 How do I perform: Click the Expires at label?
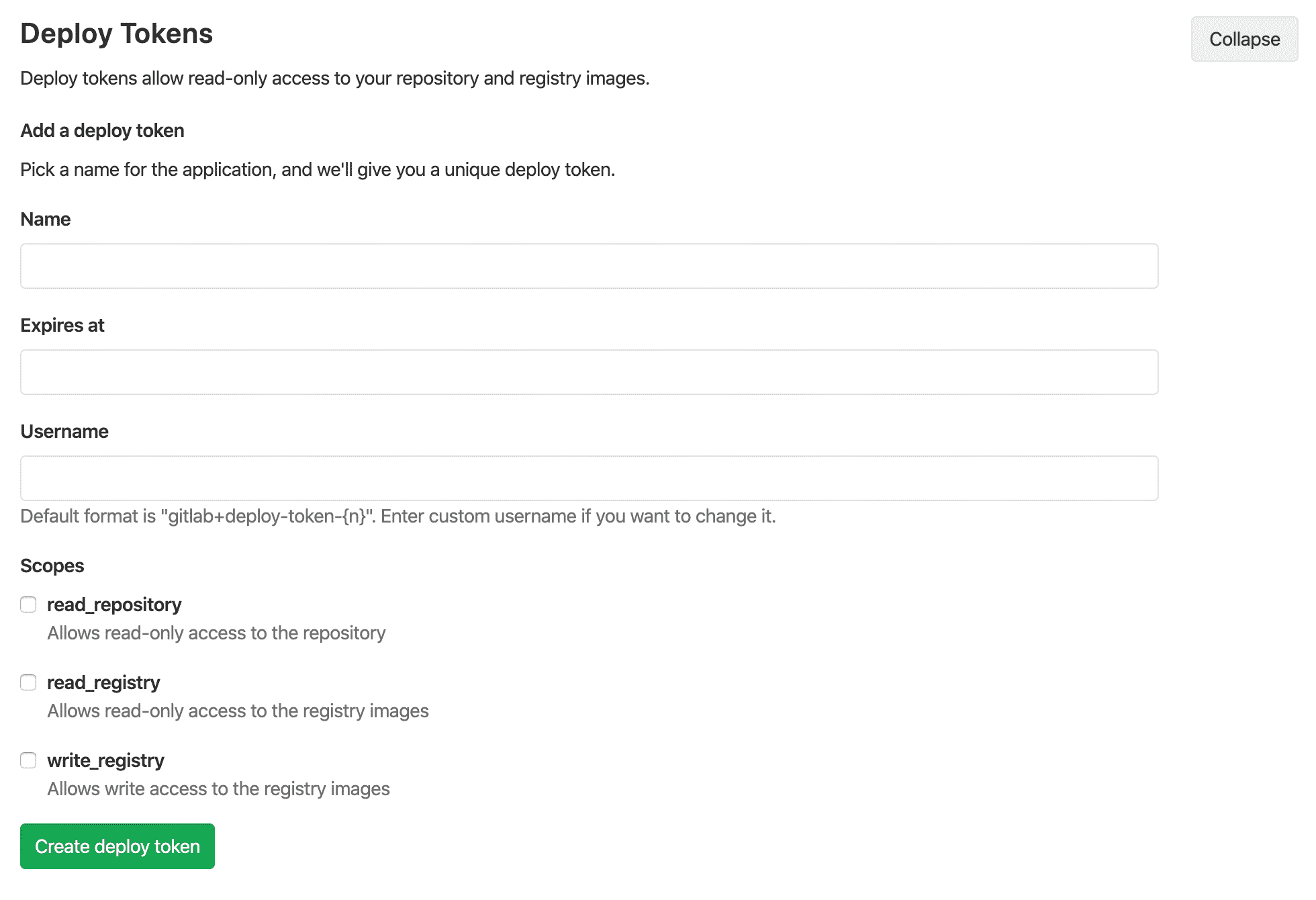click(62, 325)
